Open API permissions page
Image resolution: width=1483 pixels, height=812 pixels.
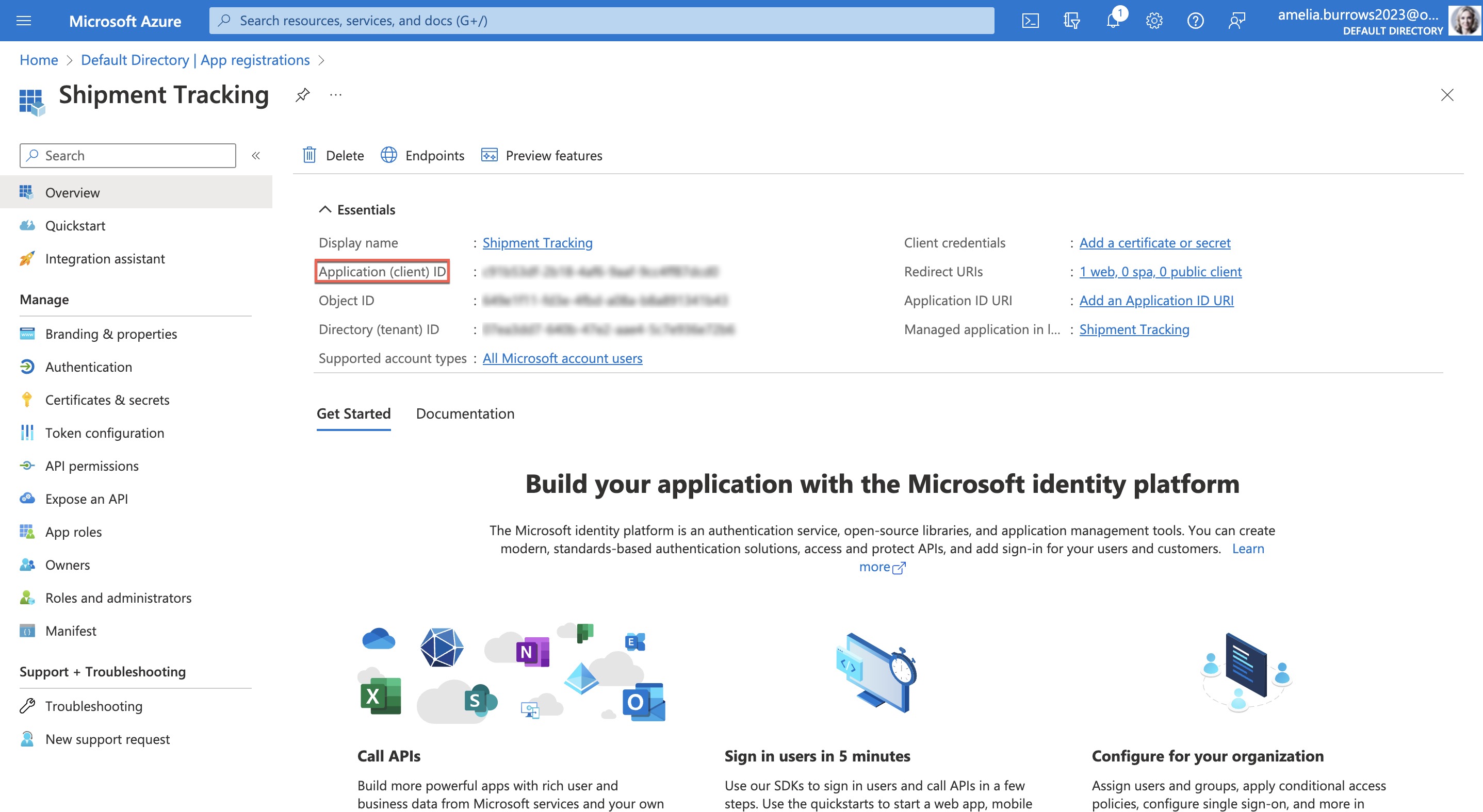91,466
